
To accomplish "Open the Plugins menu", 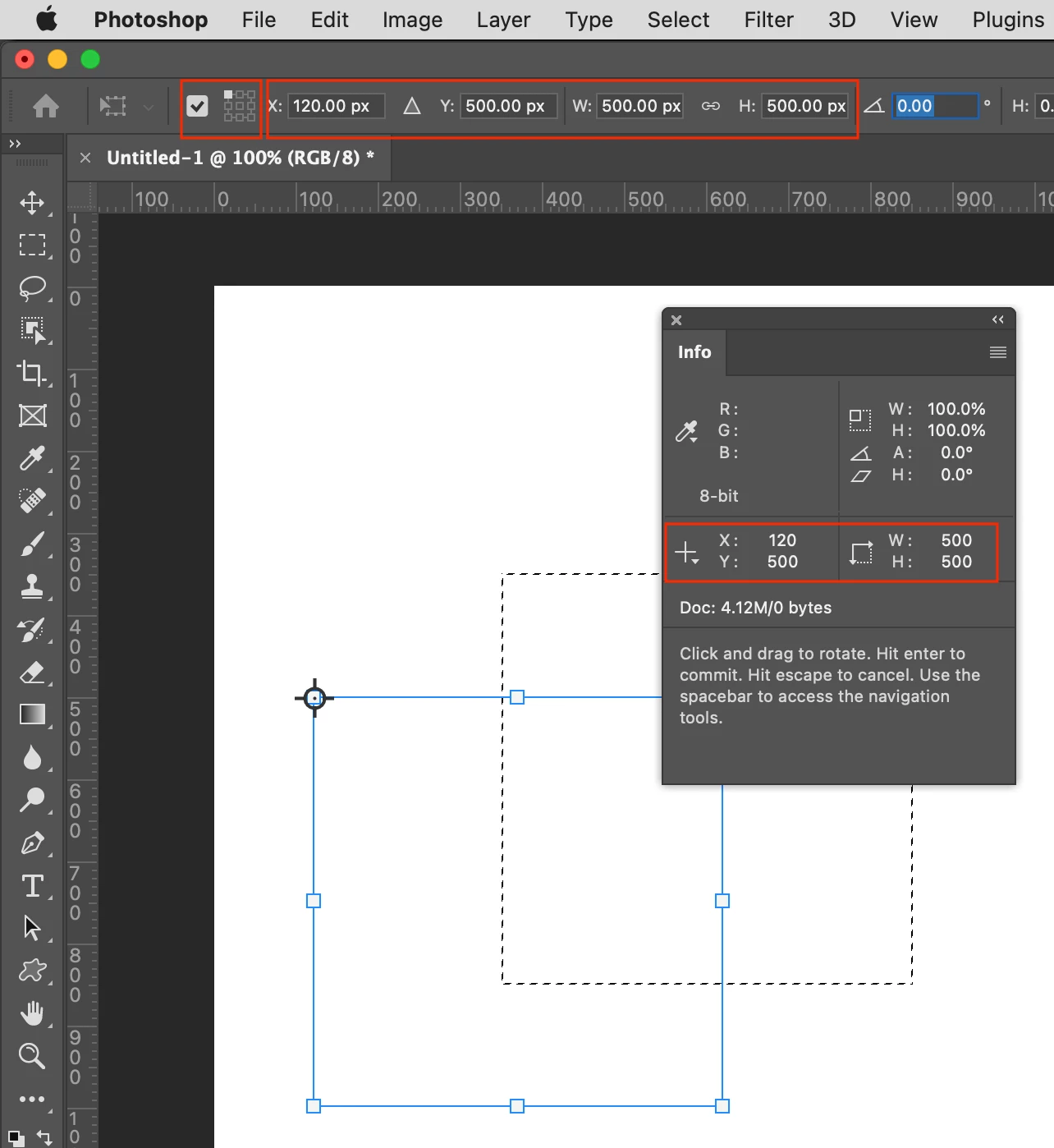I will click(x=1008, y=20).
